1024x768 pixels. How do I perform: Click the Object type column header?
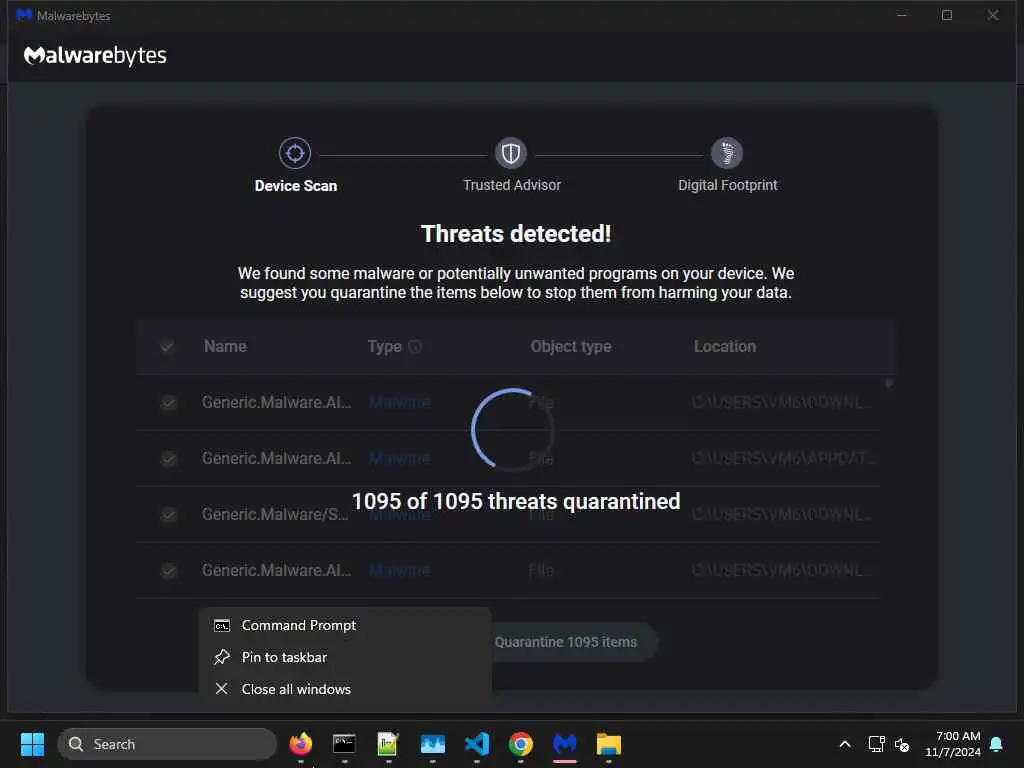tap(571, 347)
